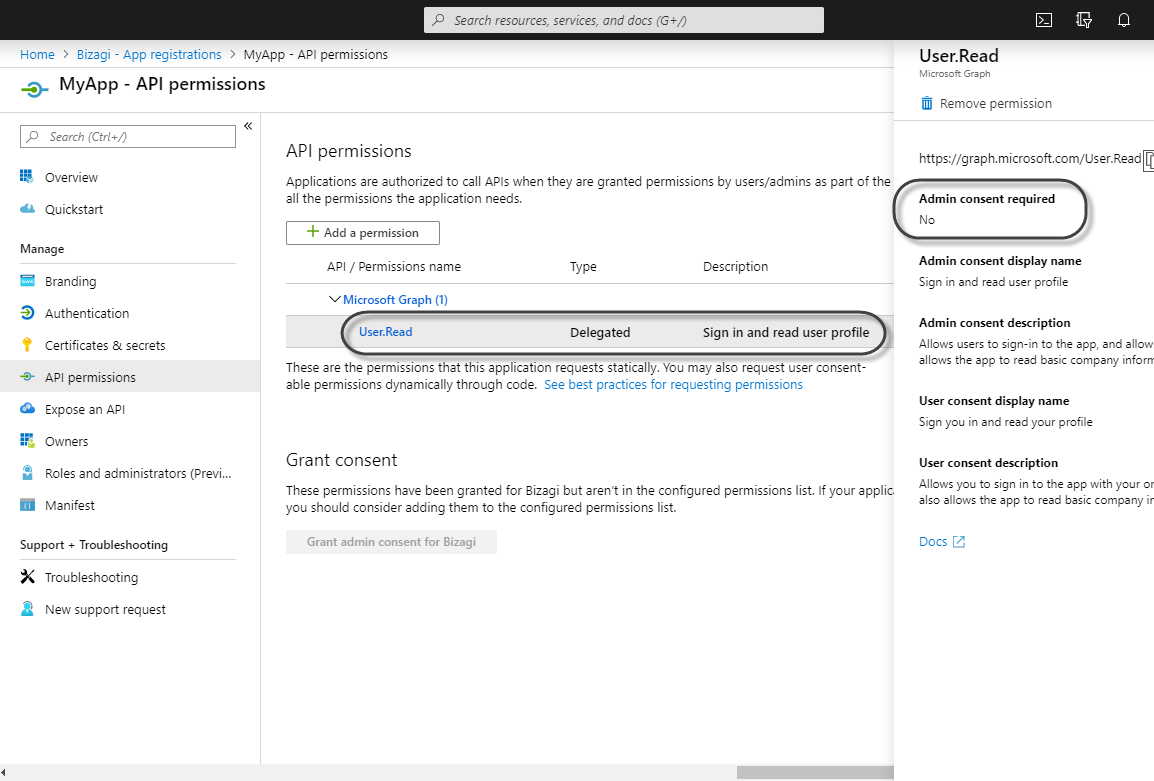Click Remove permission in User.Read panel
This screenshot has height=781, width=1154.
tap(986, 104)
